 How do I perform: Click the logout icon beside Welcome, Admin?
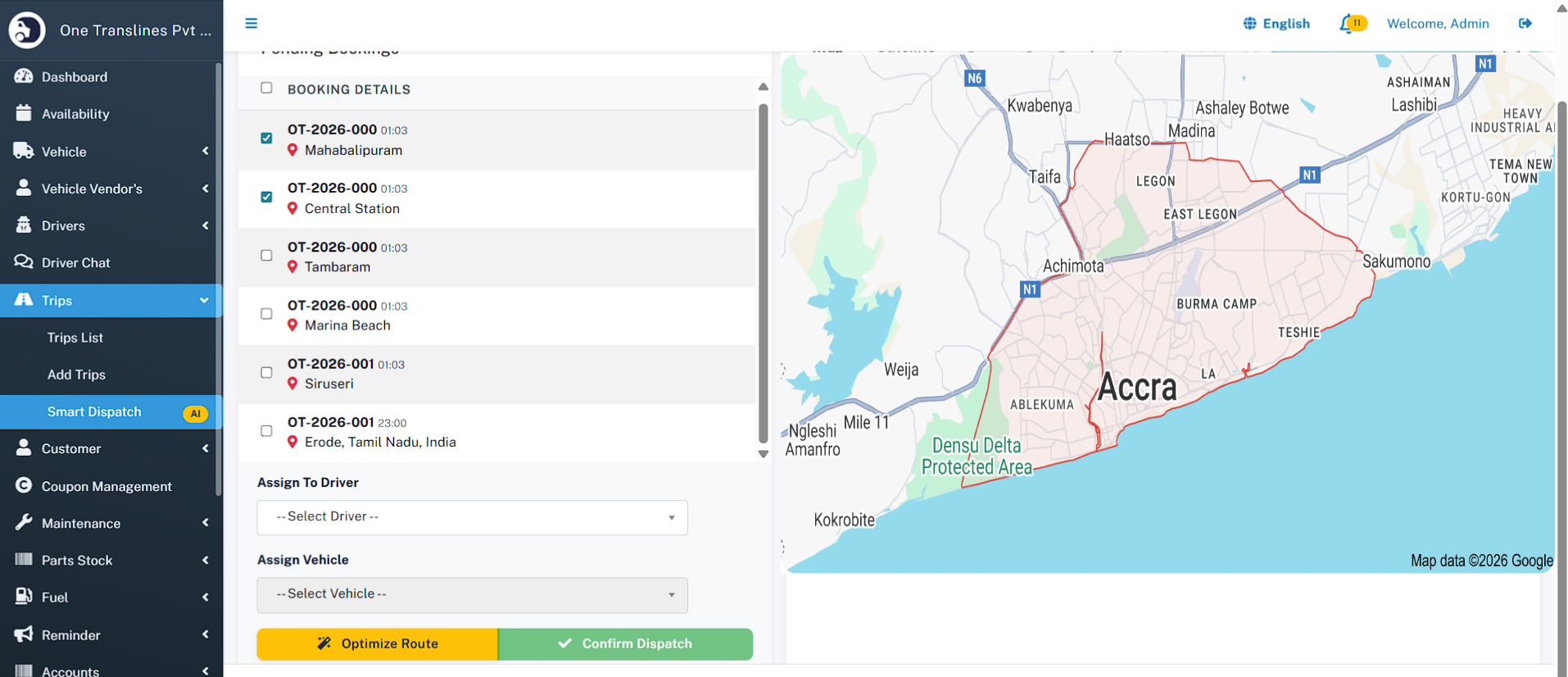point(1525,23)
